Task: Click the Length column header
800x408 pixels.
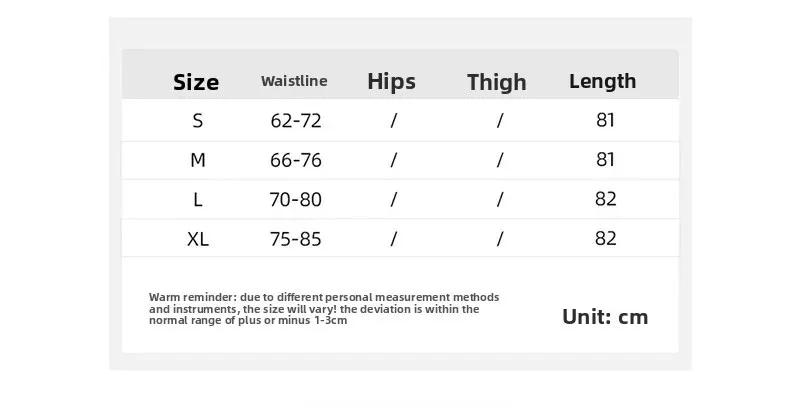Action: pyautogui.click(x=602, y=81)
